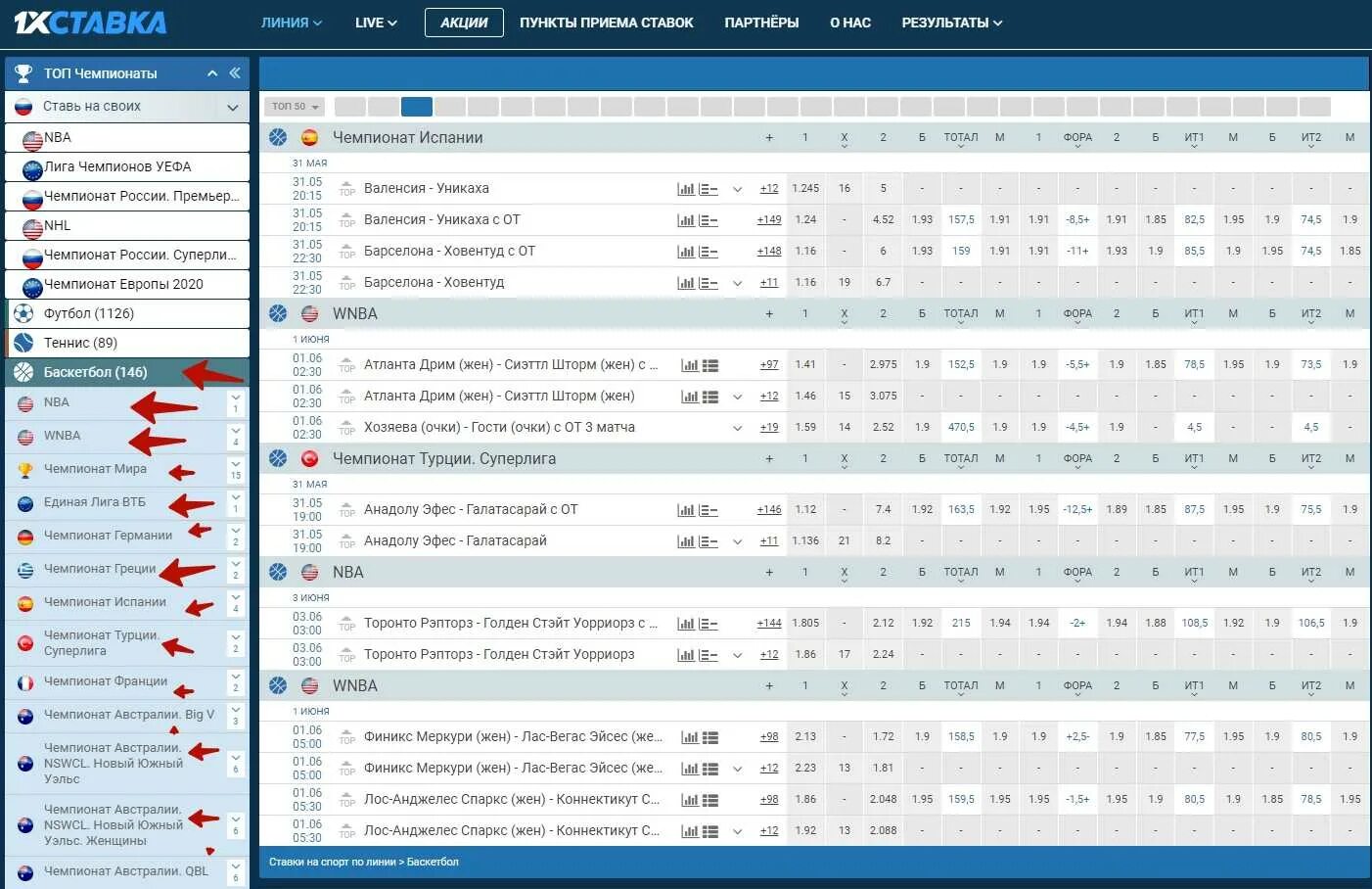Click France flag beside Чемпионат Франции
The image size is (1372, 889).
(x=25, y=682)
